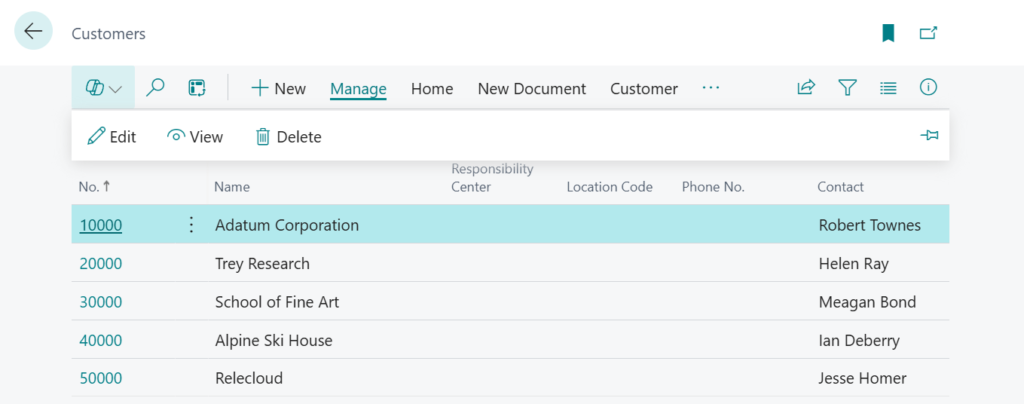Show more options ellipsis menu
The height and width of the screenshot is (404, 1024).
(711, 88)
